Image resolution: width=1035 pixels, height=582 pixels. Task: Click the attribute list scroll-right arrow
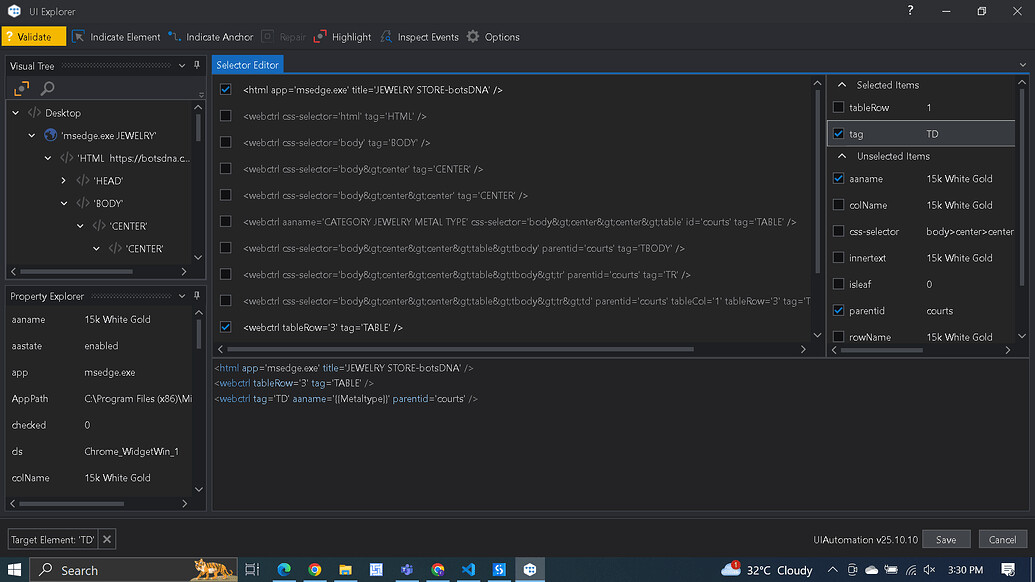coord(1008,350)
